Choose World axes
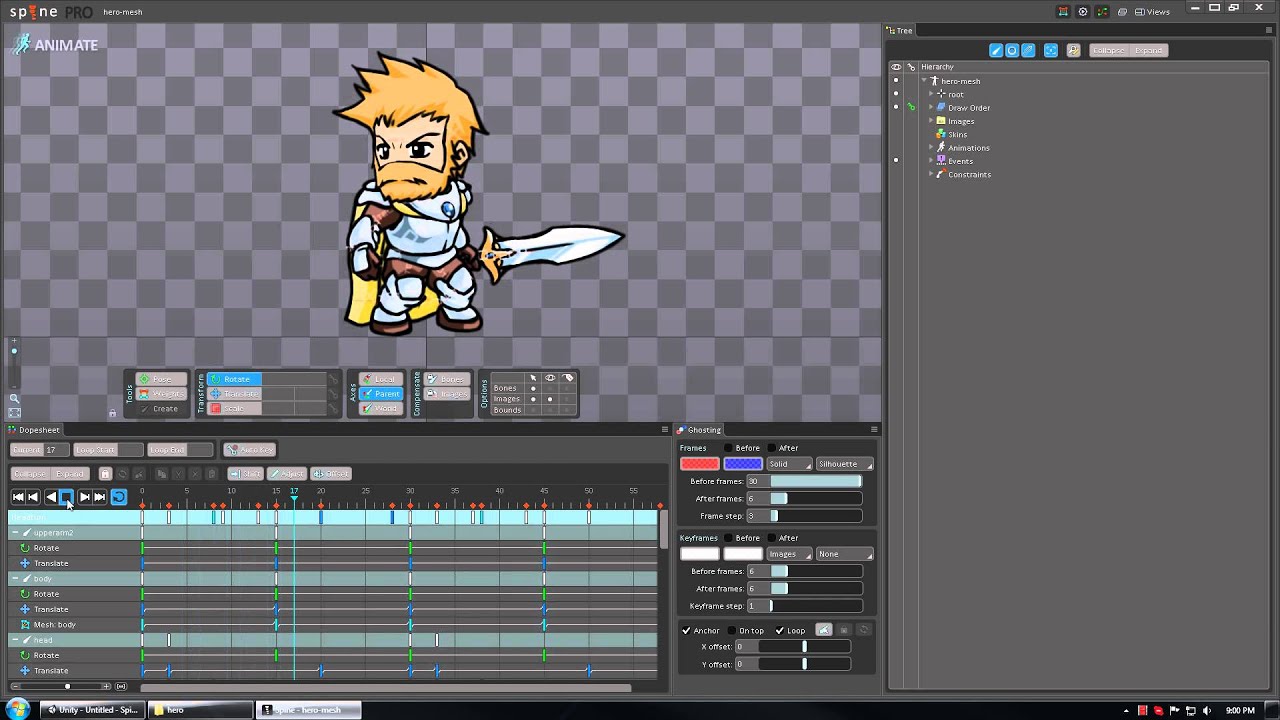This screenshot has height=720, width=1280. pyautogui.click(x=381, y=409)
